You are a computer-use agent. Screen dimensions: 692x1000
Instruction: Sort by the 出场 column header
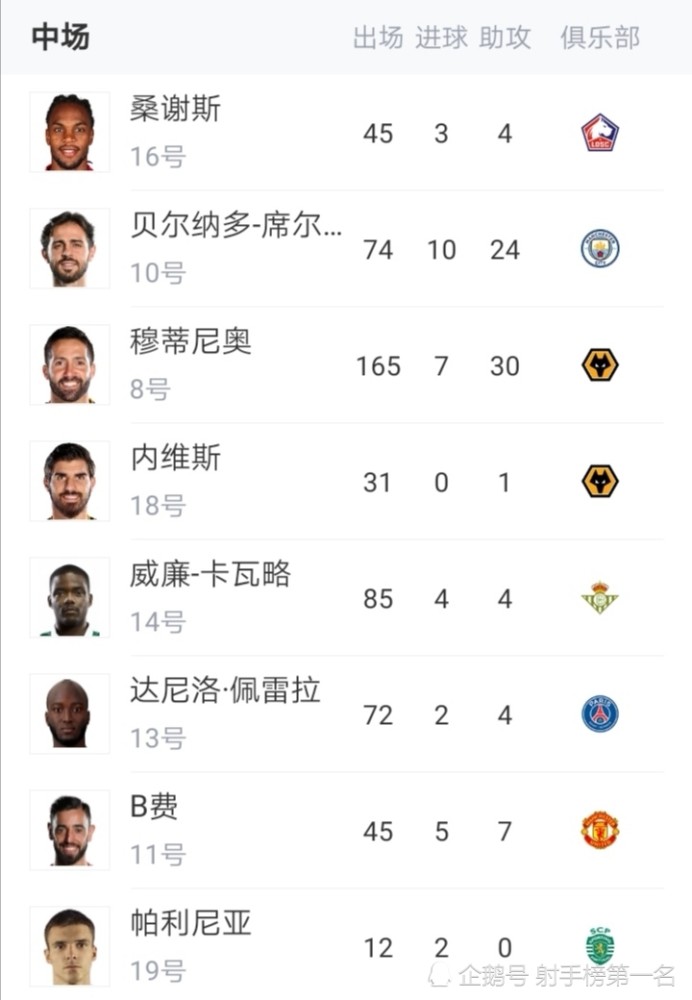click(x=378, y=38)
